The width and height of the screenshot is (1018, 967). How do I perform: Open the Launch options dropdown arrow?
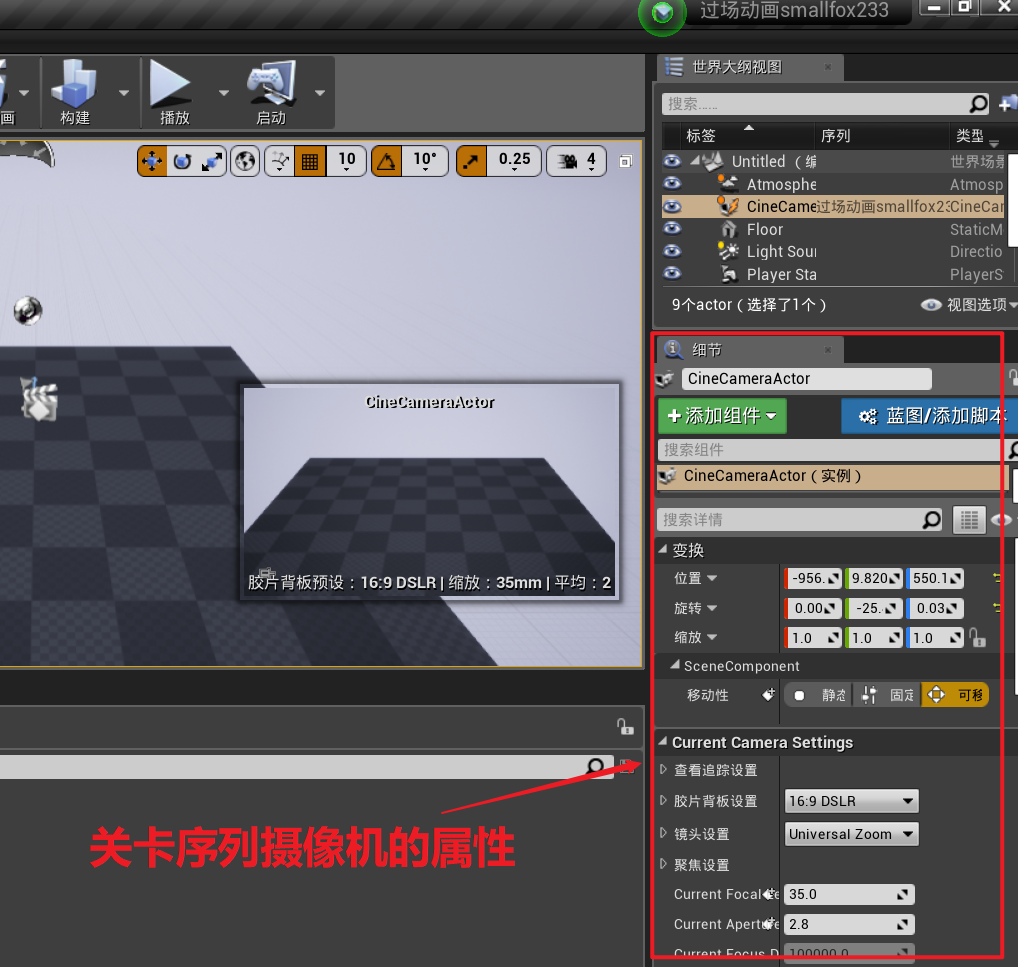(320, 93)
